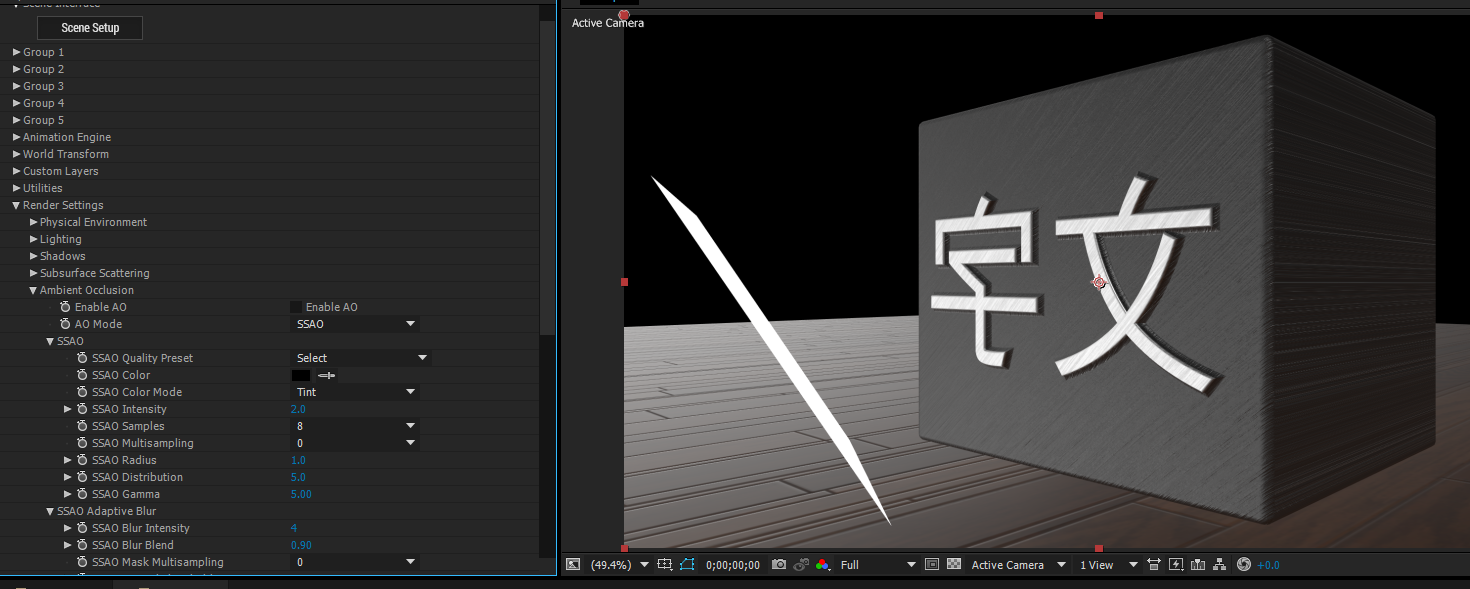Viewport: 1470px width, 589px height.
Task: Open the AO Mode SSAO dropdown
Action: click(355, 324)
